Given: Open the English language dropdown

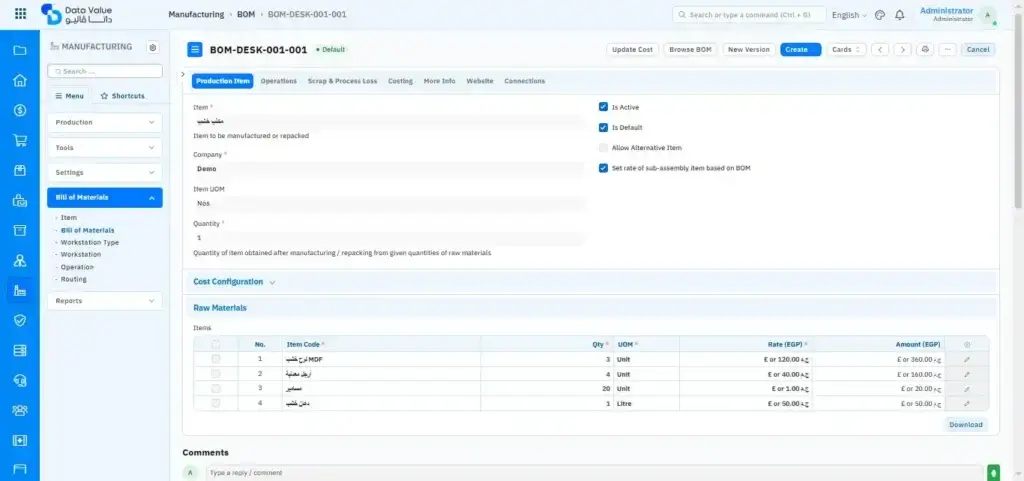Looking at the screenshot, I should 849,15.
